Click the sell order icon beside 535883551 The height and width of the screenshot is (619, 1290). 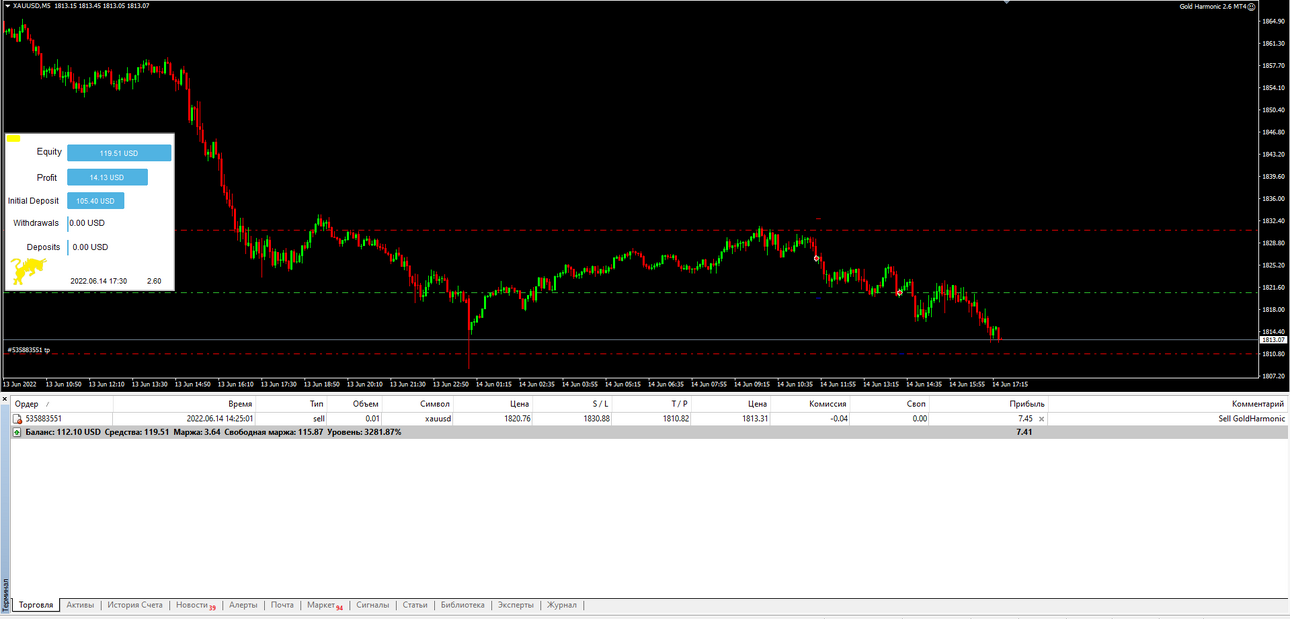click(17, 419)
